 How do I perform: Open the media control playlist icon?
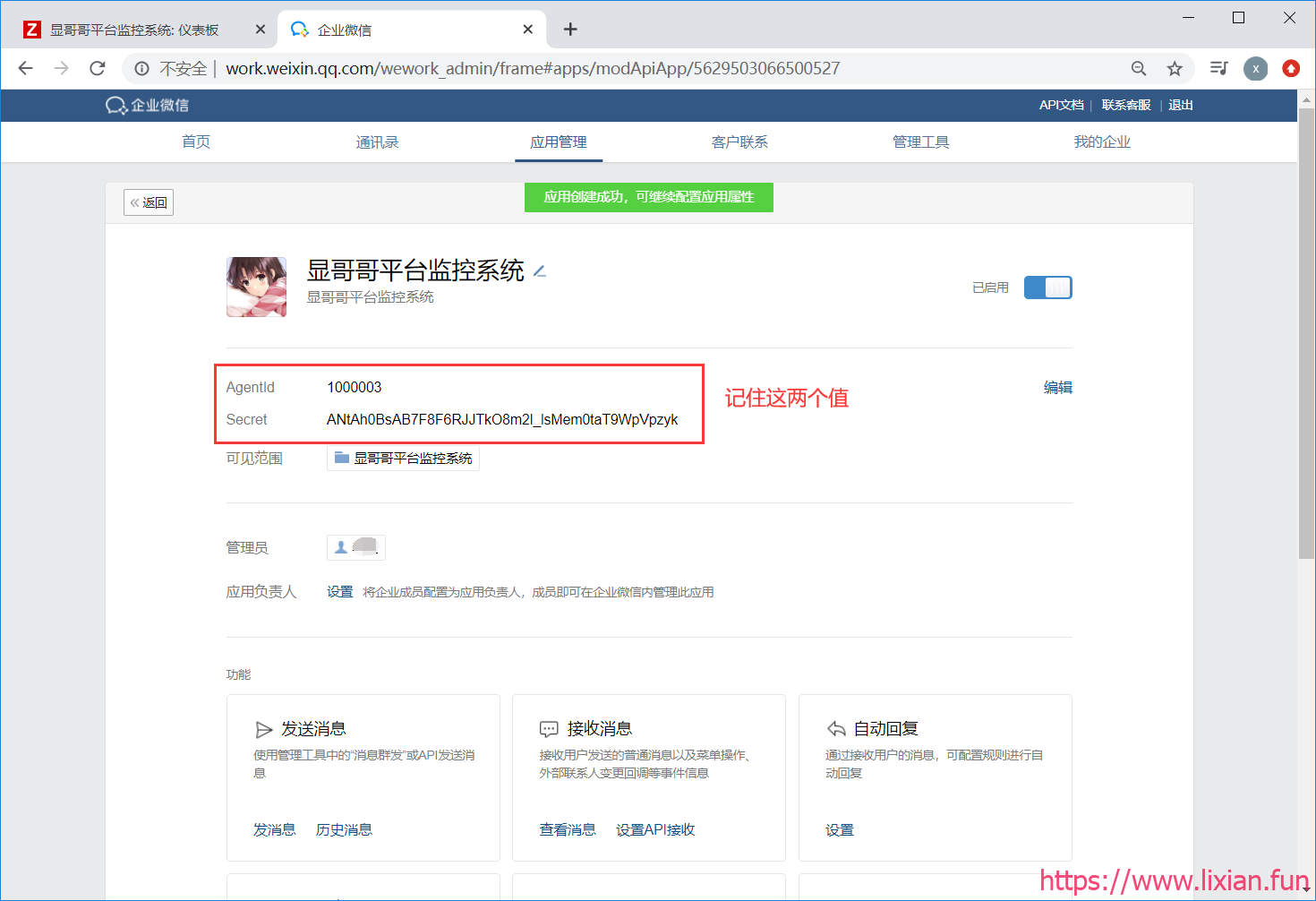1218,69
